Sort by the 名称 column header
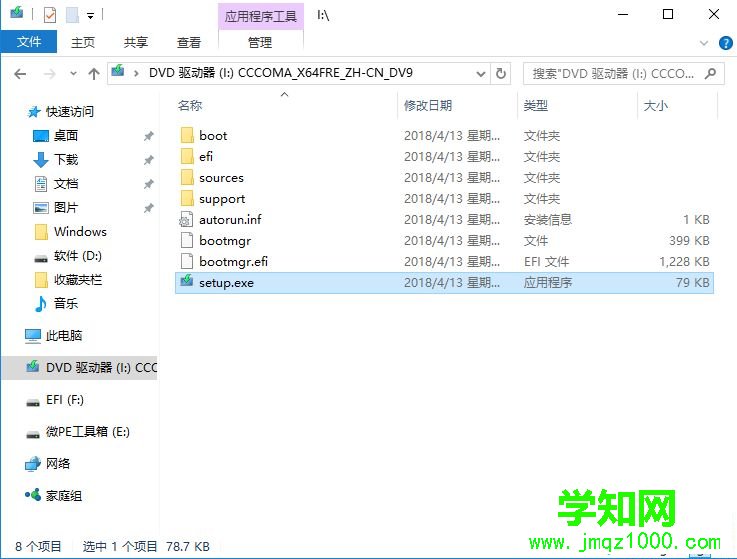Screen dimensions: 737x559 click(x=190, y=105)
